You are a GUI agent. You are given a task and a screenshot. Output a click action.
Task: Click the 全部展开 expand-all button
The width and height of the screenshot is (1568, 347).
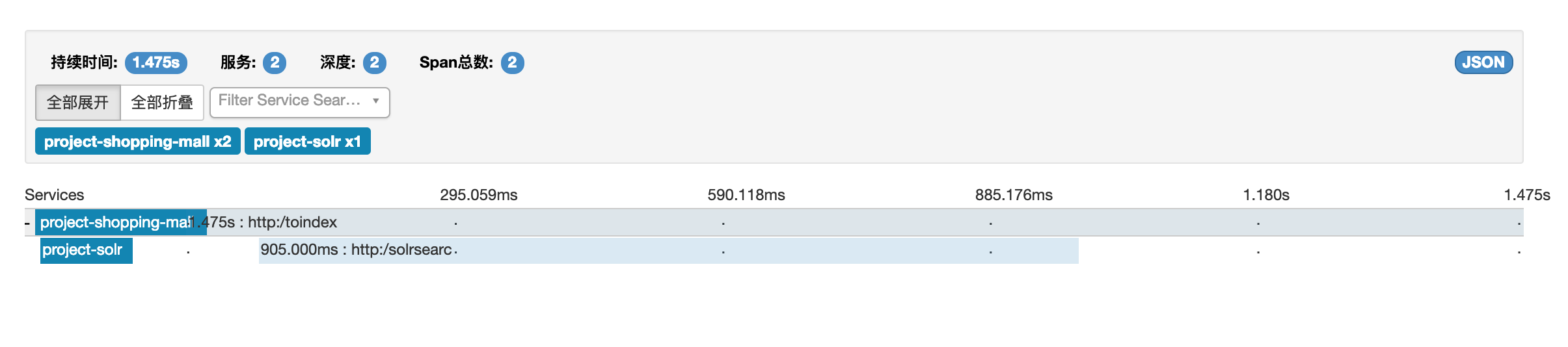[78, 103]
